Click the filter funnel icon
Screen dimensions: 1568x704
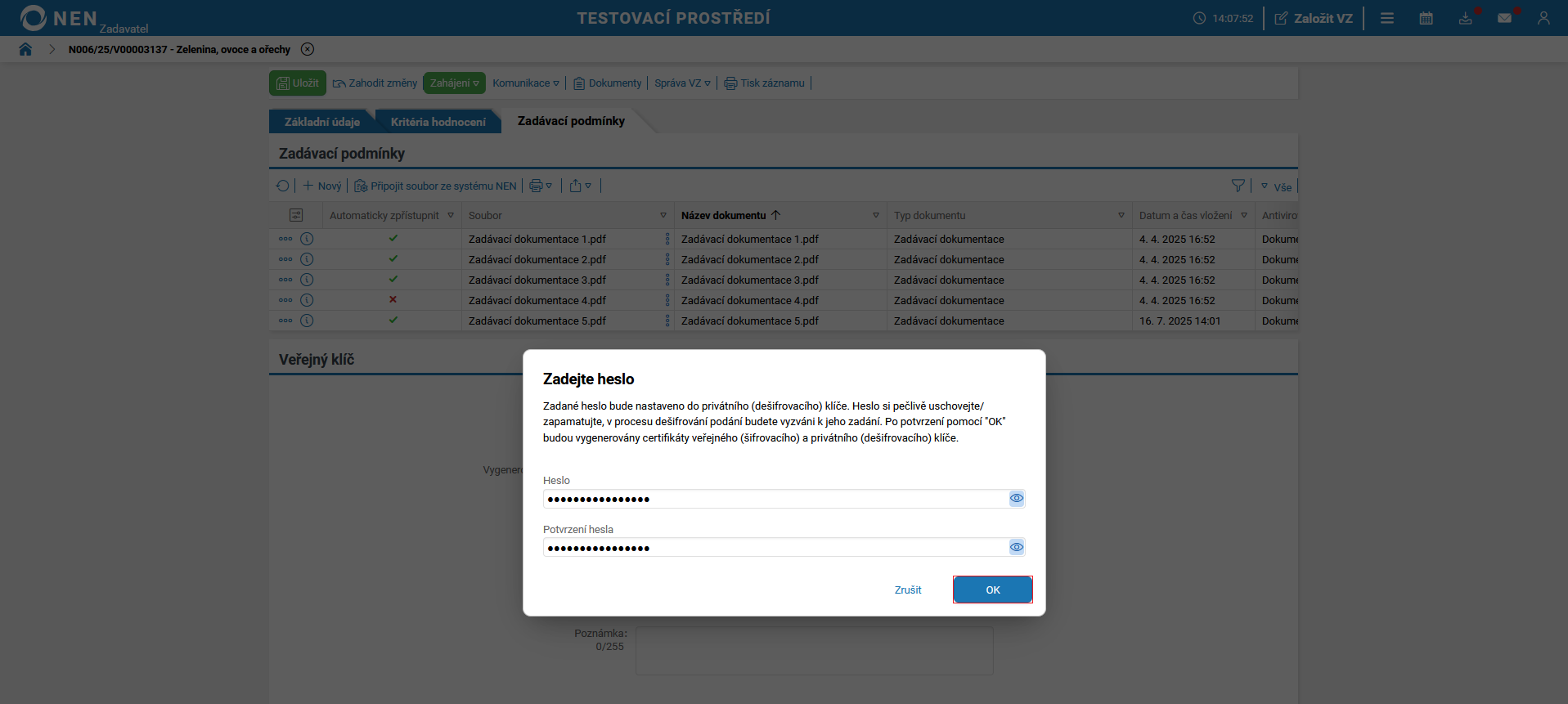coord(1238,186)
